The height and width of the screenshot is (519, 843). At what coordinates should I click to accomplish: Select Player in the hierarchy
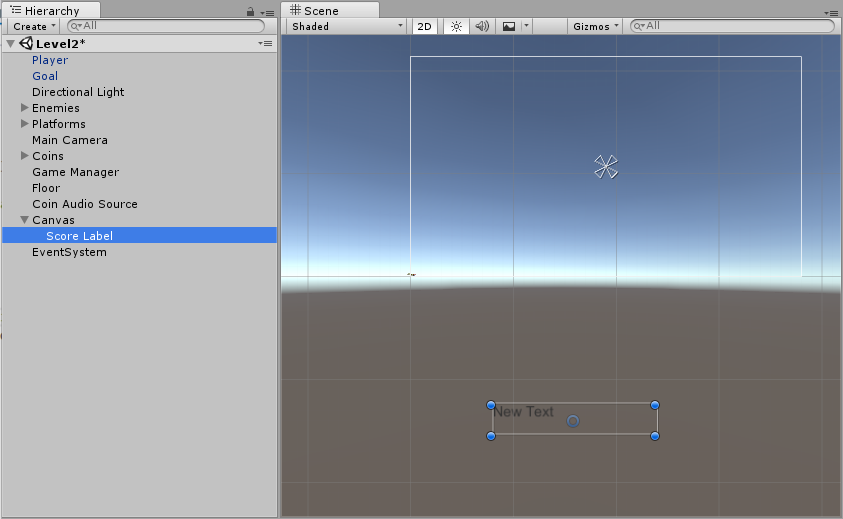pos(50,60)
